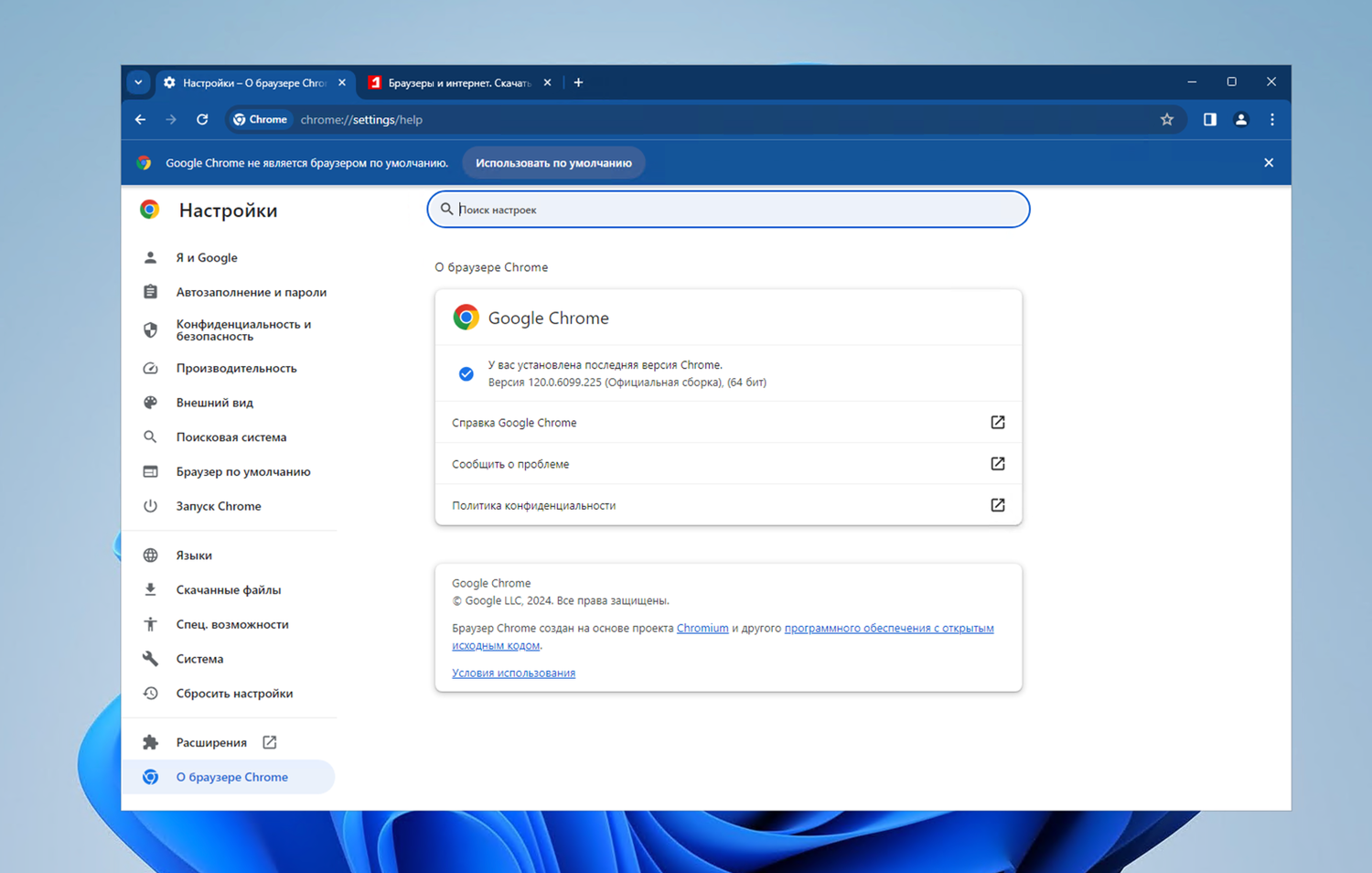1372x873 pixels.
Task: Open the profile avatar menu
Action: (x=1241, y=120)
